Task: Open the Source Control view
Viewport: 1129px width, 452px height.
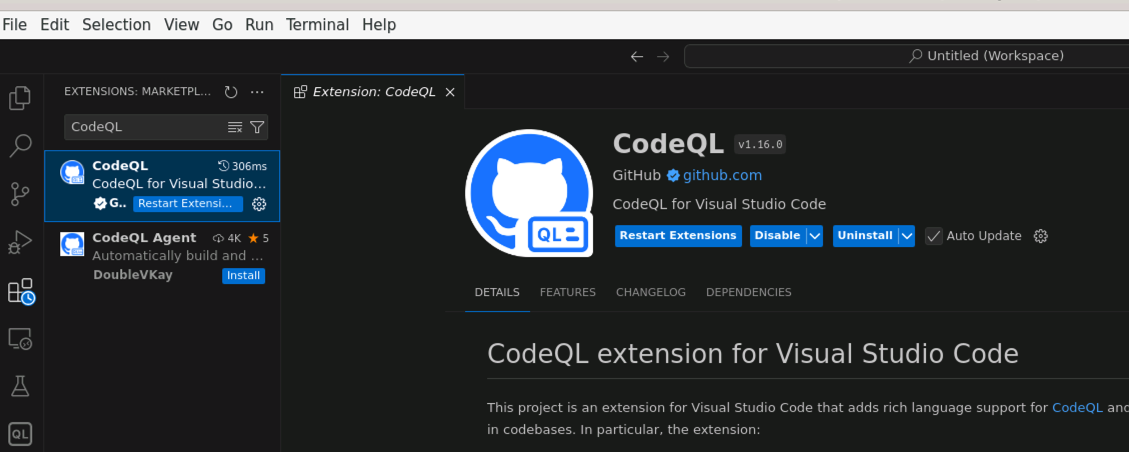Action: [20, 194]
